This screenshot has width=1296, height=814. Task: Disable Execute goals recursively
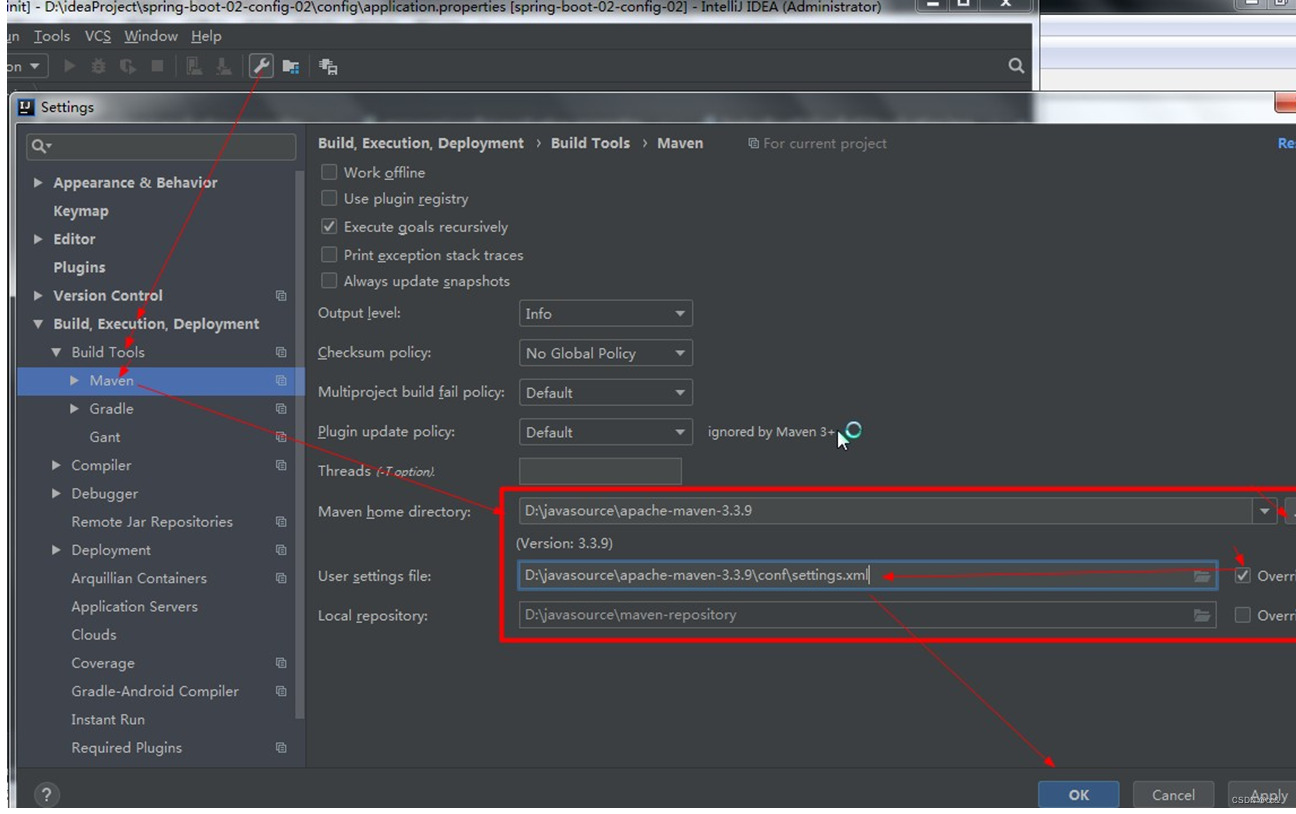pyautogui.click(x=330, y=226)
